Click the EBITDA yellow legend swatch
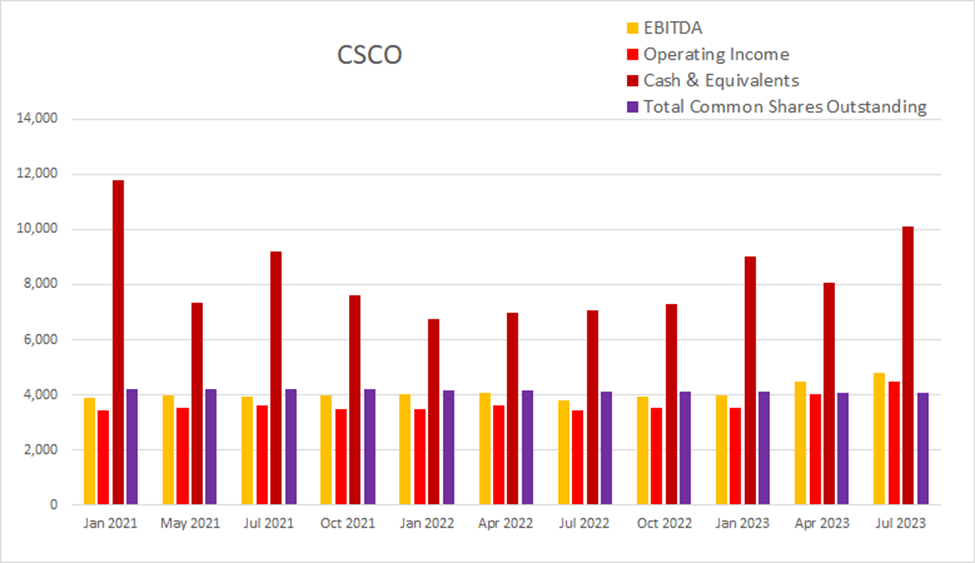This screenshot has width=975, height=563. point(632,29)
